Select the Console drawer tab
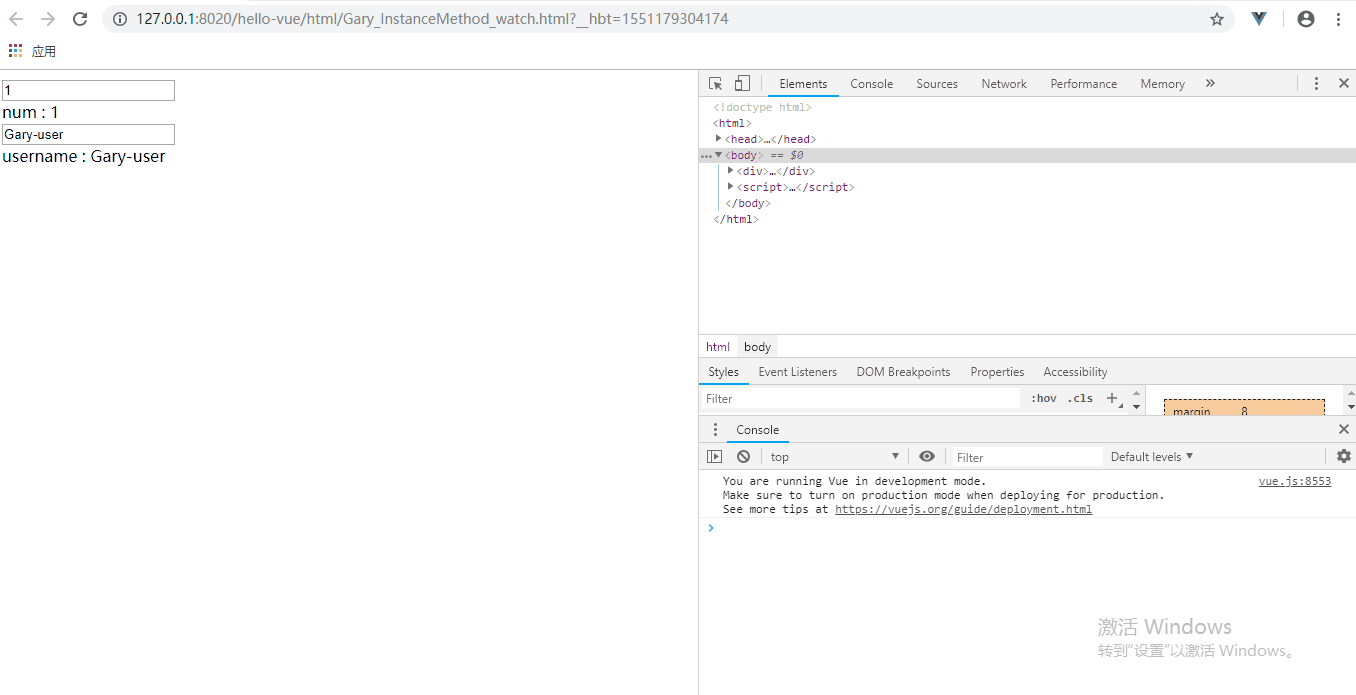The width and height of the screenshot is (1356, 695). tap(757, 430)
